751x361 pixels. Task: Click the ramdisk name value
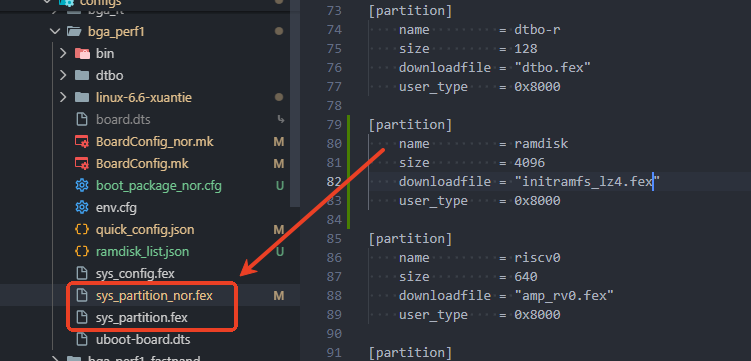pos(541,144)
